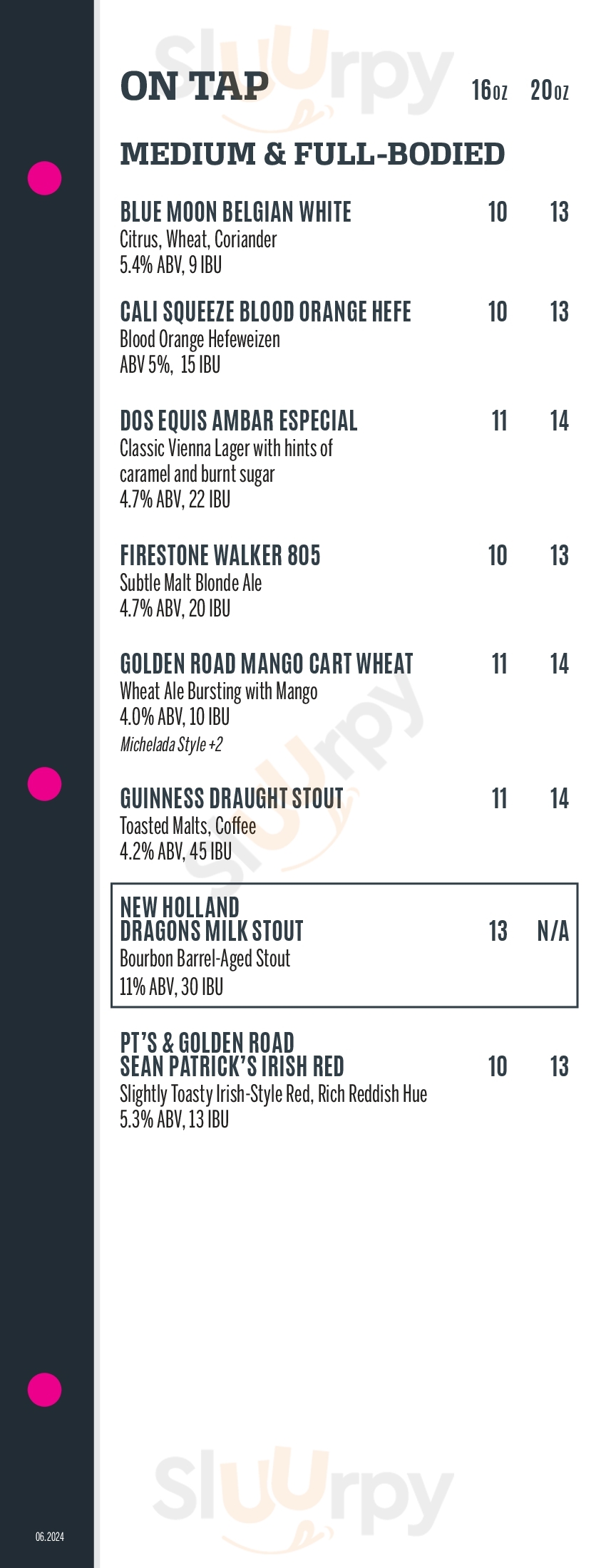
Task: Open Sean Patrick's Irish Red item
Action: [x=232, y=1066]
